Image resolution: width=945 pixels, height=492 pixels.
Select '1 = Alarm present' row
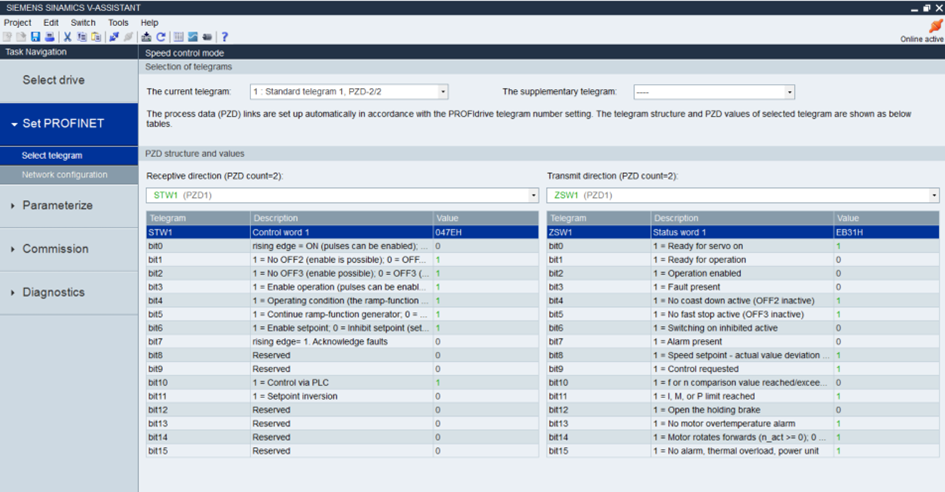[x=743, y=342]
